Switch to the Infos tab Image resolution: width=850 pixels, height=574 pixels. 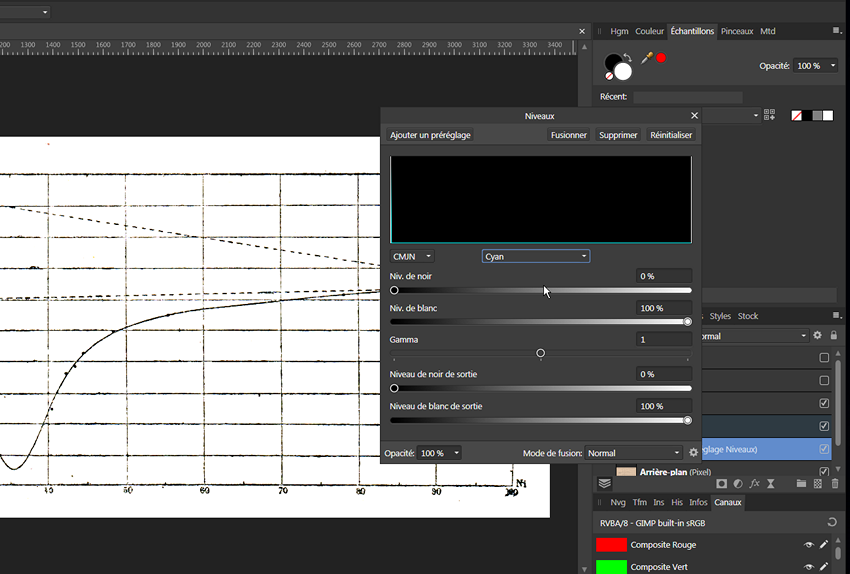[698, 502]
